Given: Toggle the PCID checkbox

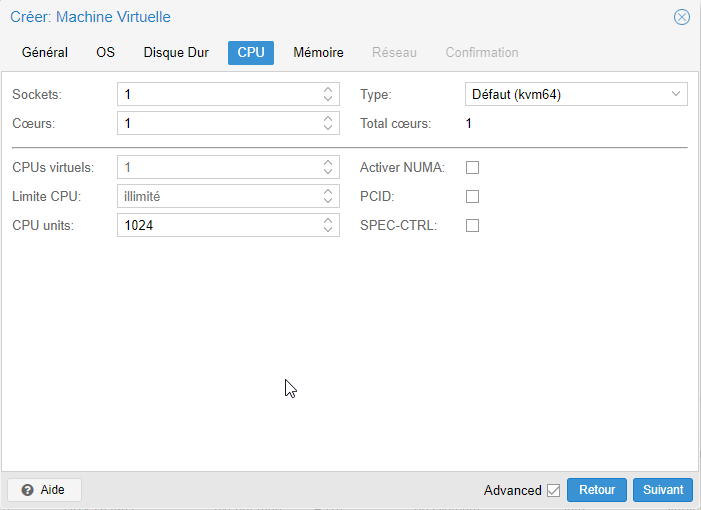Looking at the screenshot, I should [x=472, y=197].
